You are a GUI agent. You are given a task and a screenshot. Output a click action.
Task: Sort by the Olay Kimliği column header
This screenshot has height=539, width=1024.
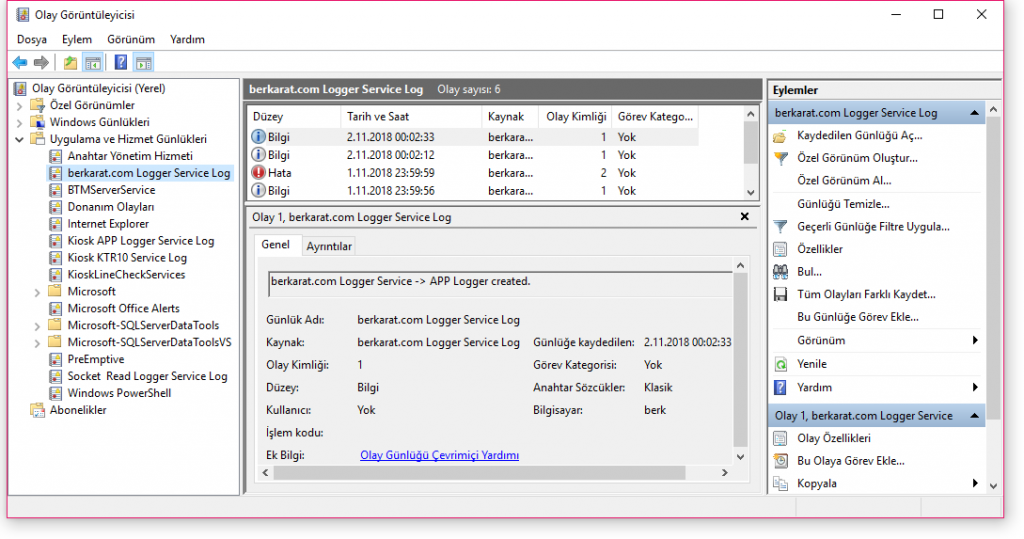576,116
